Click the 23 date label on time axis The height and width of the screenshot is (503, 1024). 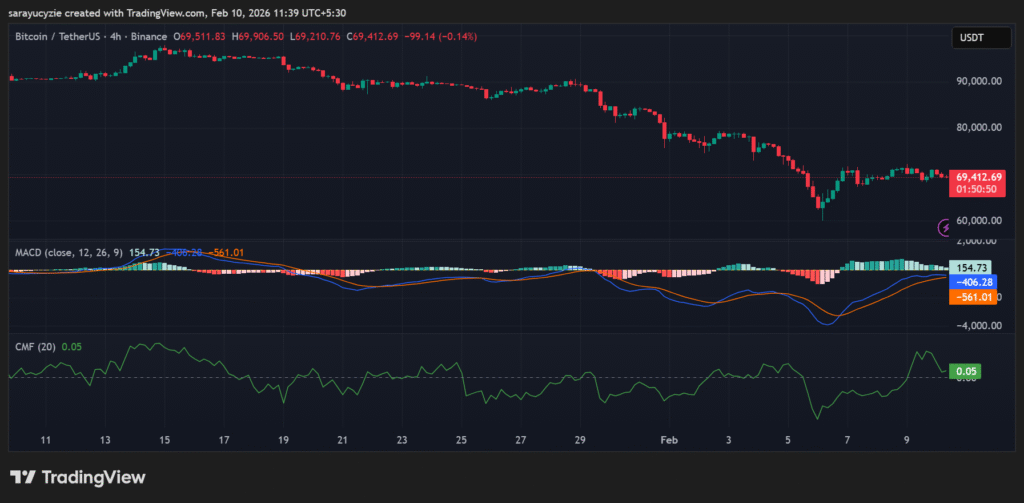tap(402, 440)
